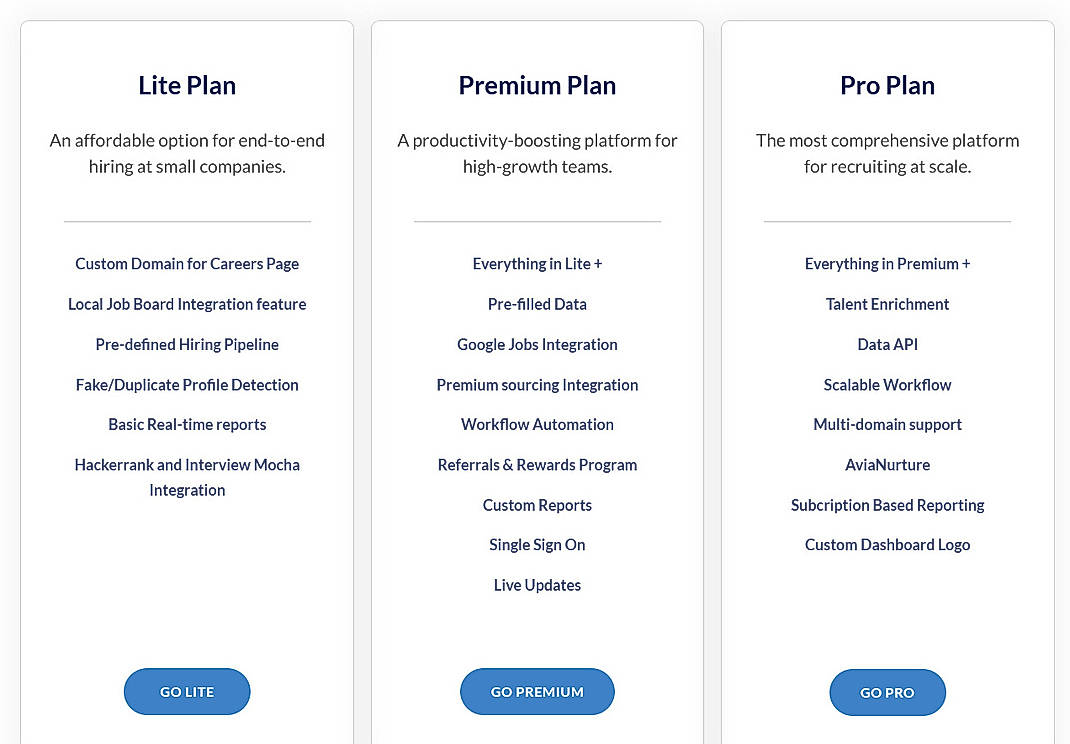Click Hackerrank and Interview Mocha Integration
This screenshot has width=1070, height=744.
(186, 477)
